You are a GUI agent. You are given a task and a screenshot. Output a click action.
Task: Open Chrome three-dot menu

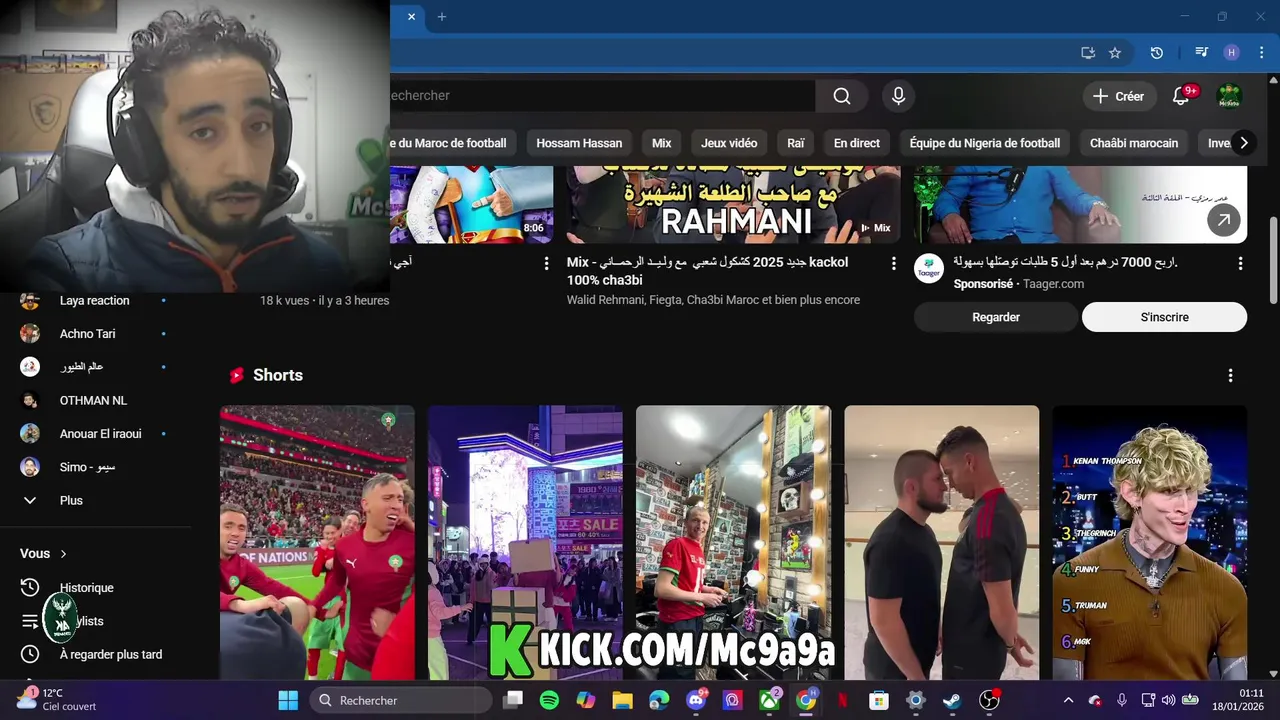1261,53
